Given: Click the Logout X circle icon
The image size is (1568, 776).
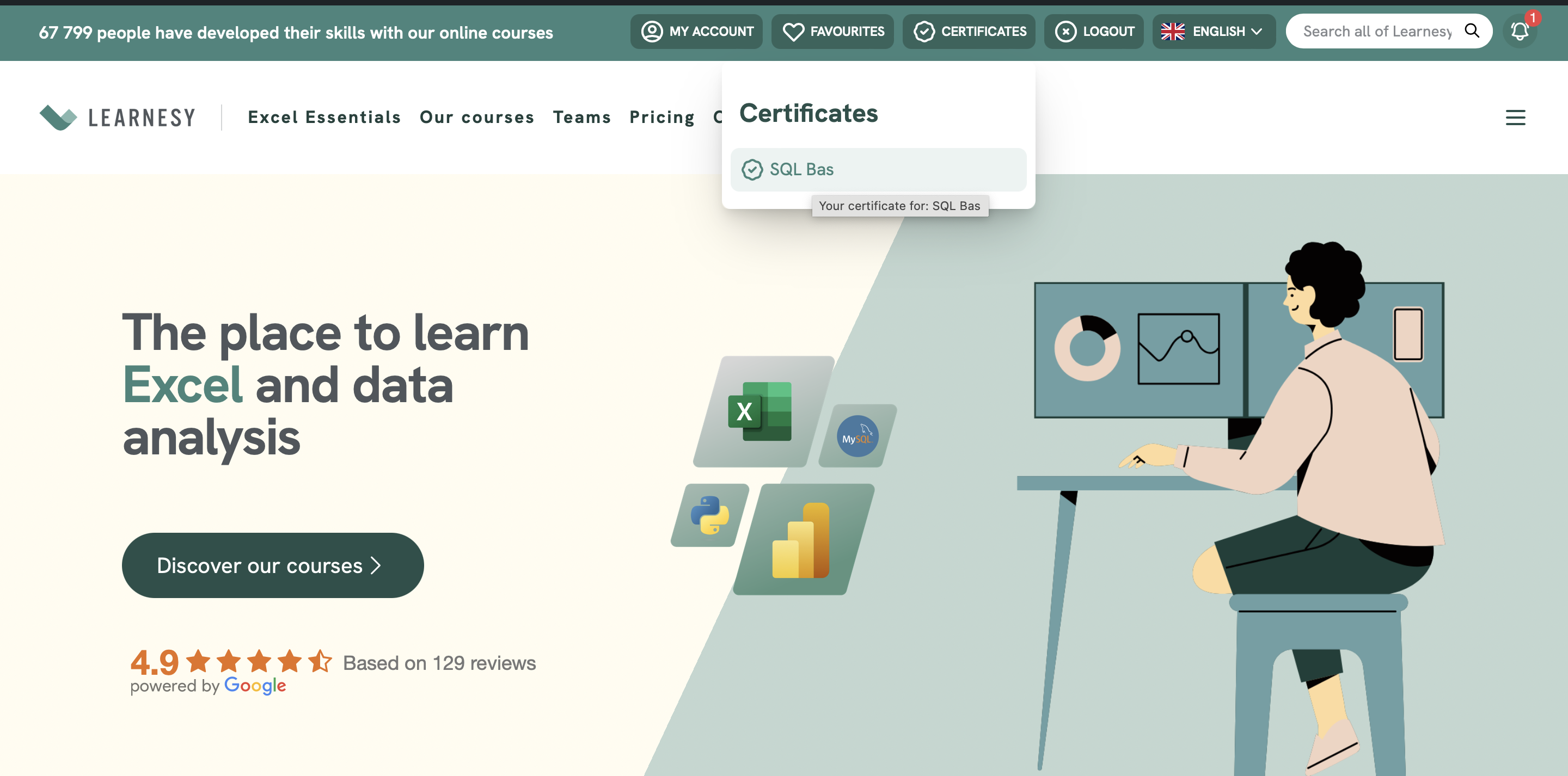Looking at the screenshot, I should coord(1065,32).
